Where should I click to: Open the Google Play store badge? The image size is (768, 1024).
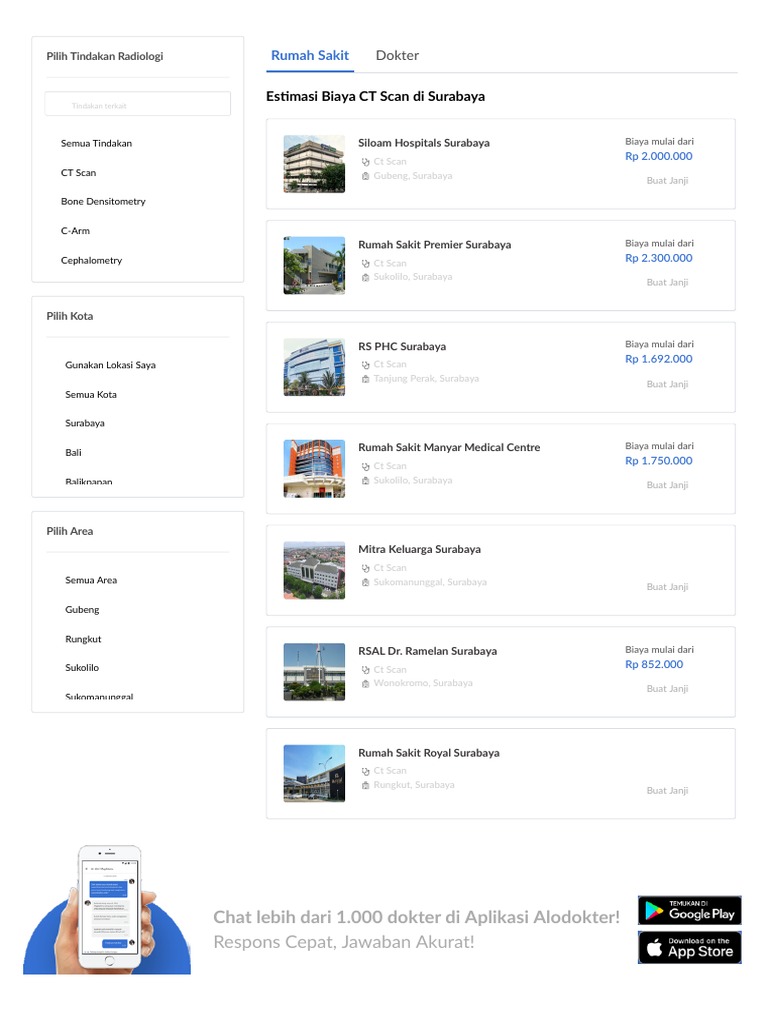click(690, 910)
